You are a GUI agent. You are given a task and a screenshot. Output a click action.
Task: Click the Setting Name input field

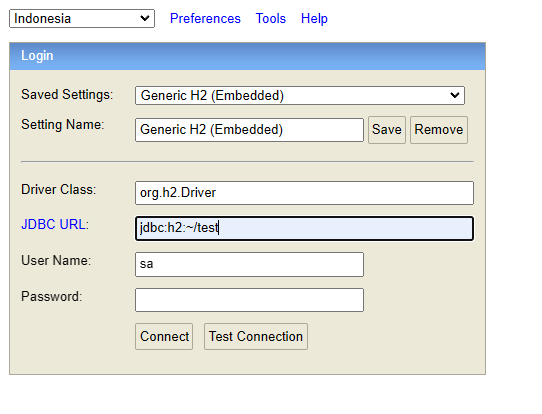249,130
